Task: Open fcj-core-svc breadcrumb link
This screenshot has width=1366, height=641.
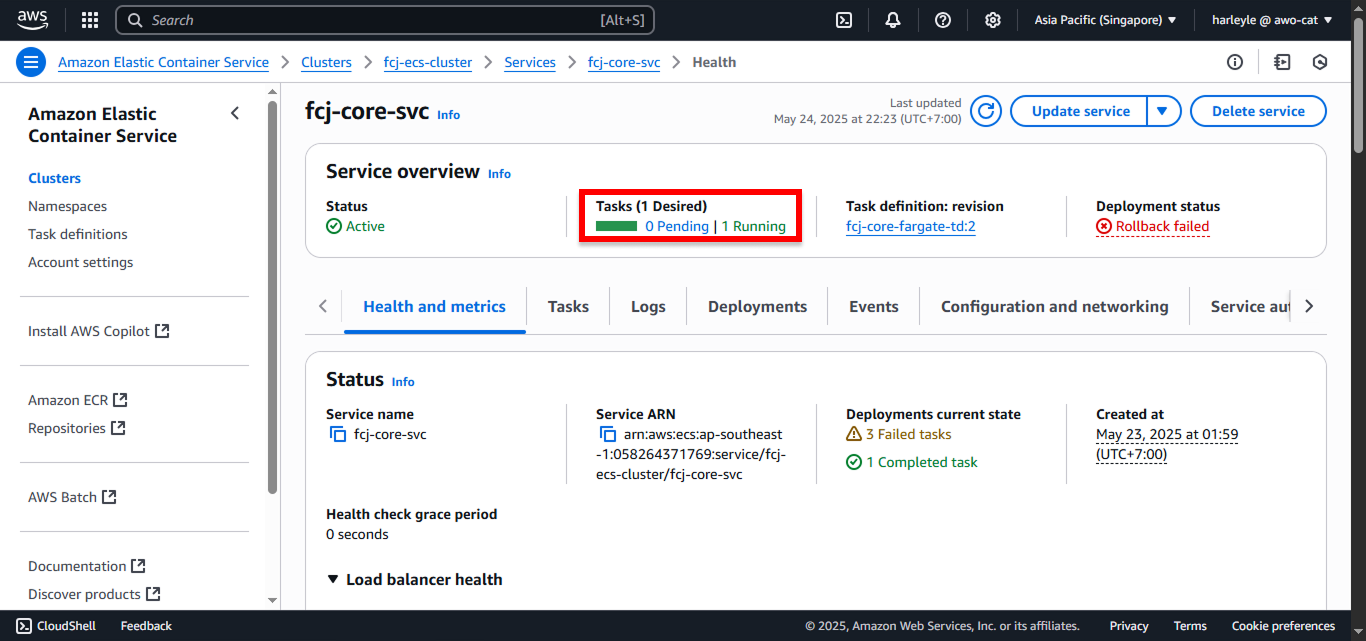Action: [624, 62]
